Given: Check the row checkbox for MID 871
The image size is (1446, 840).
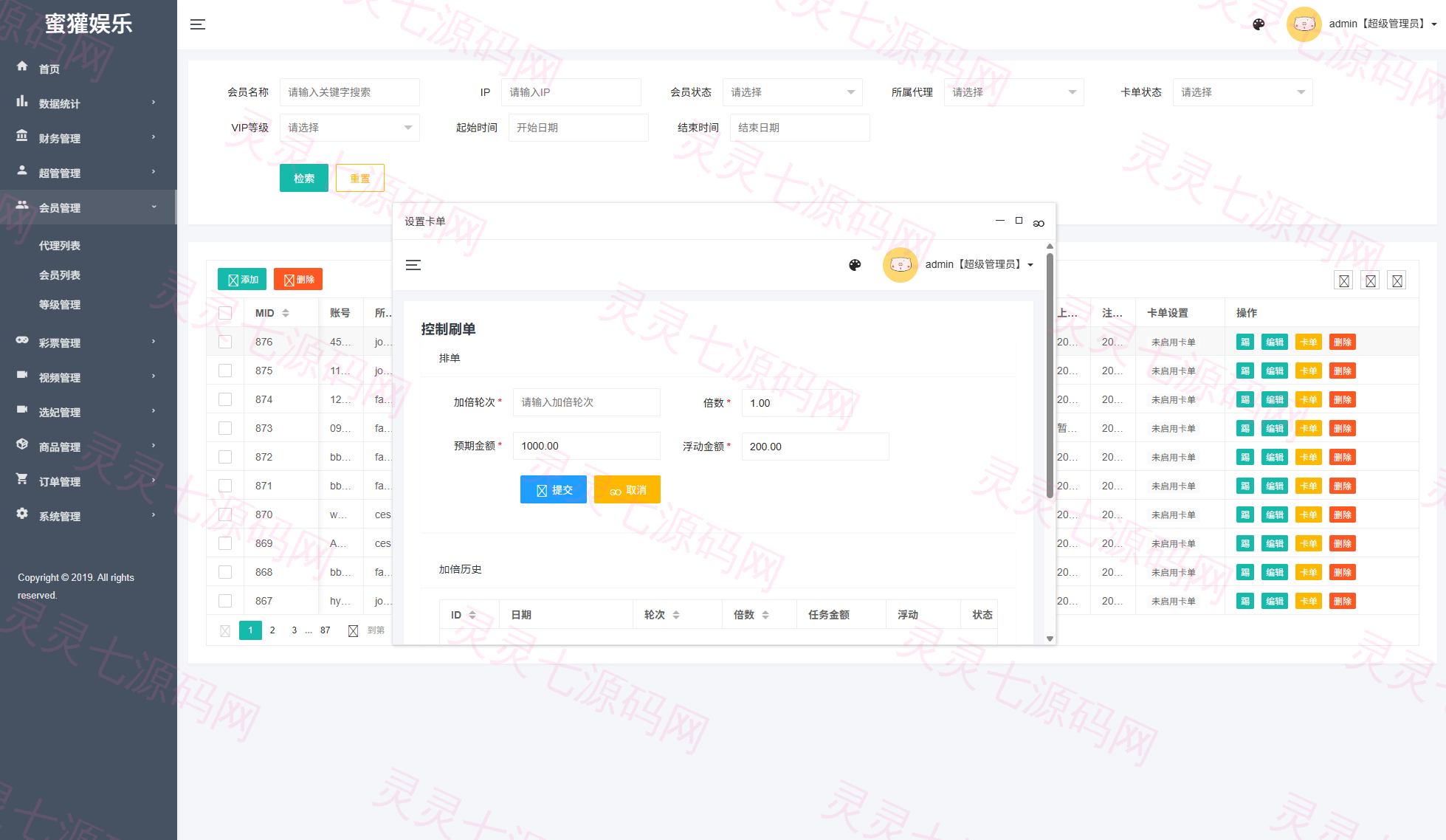Looking at the screenshot, I should tap(225, 486).
